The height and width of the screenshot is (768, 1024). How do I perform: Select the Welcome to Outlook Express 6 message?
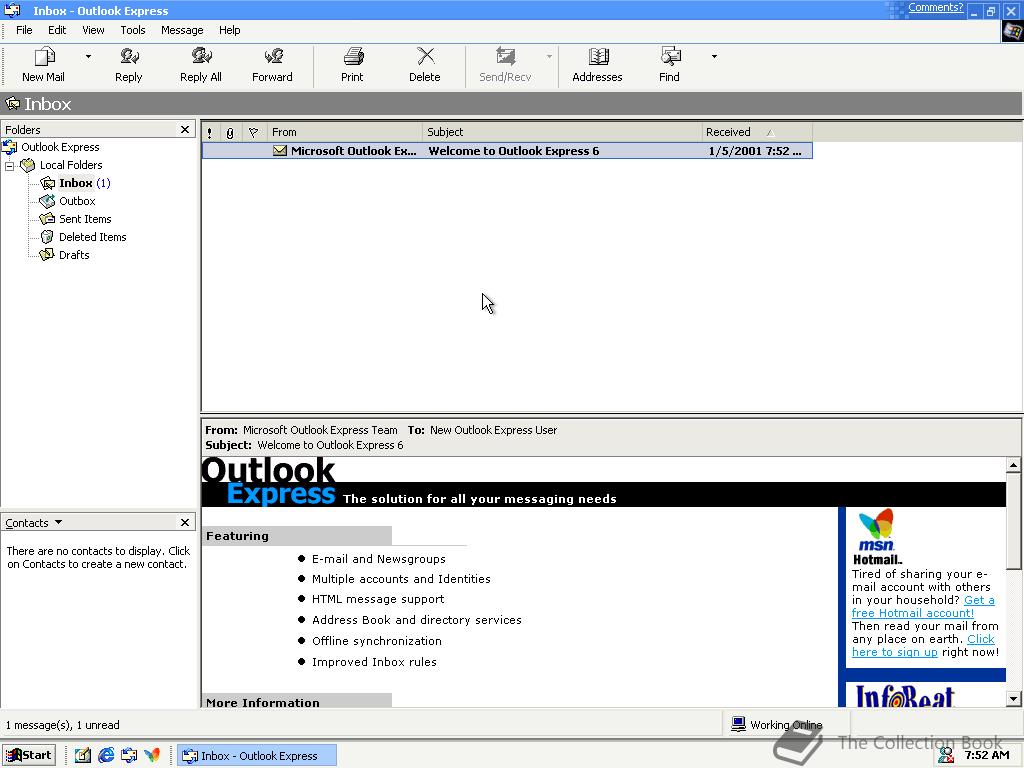[507, 151]
